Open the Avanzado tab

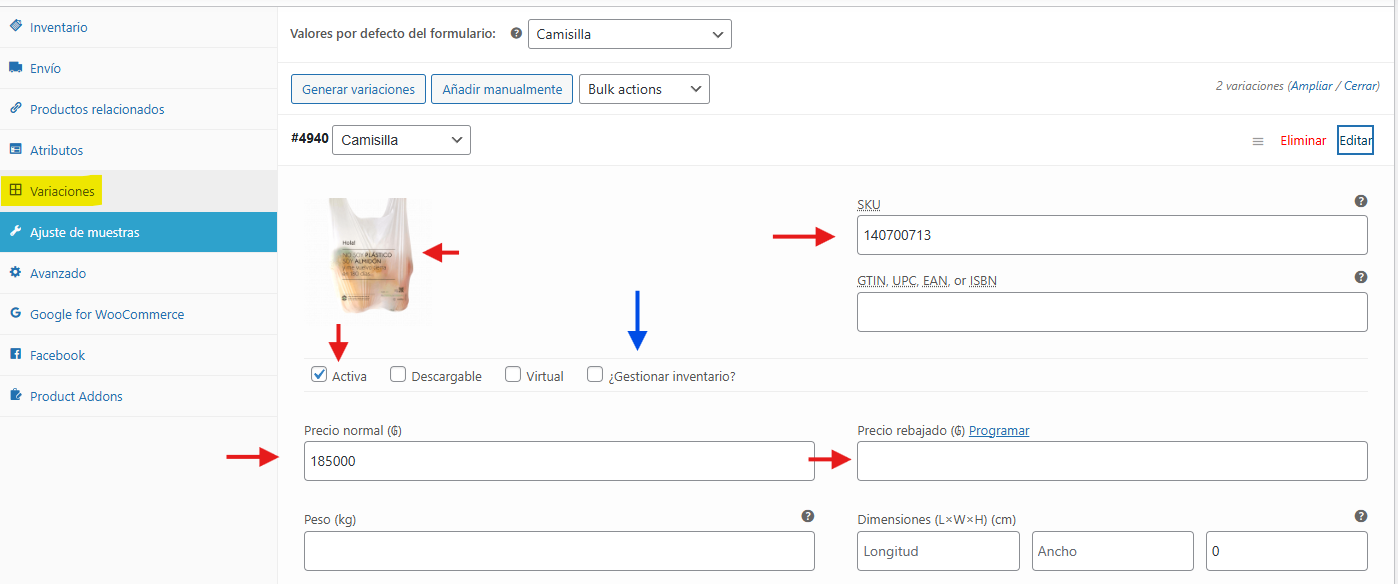(139, 273)
